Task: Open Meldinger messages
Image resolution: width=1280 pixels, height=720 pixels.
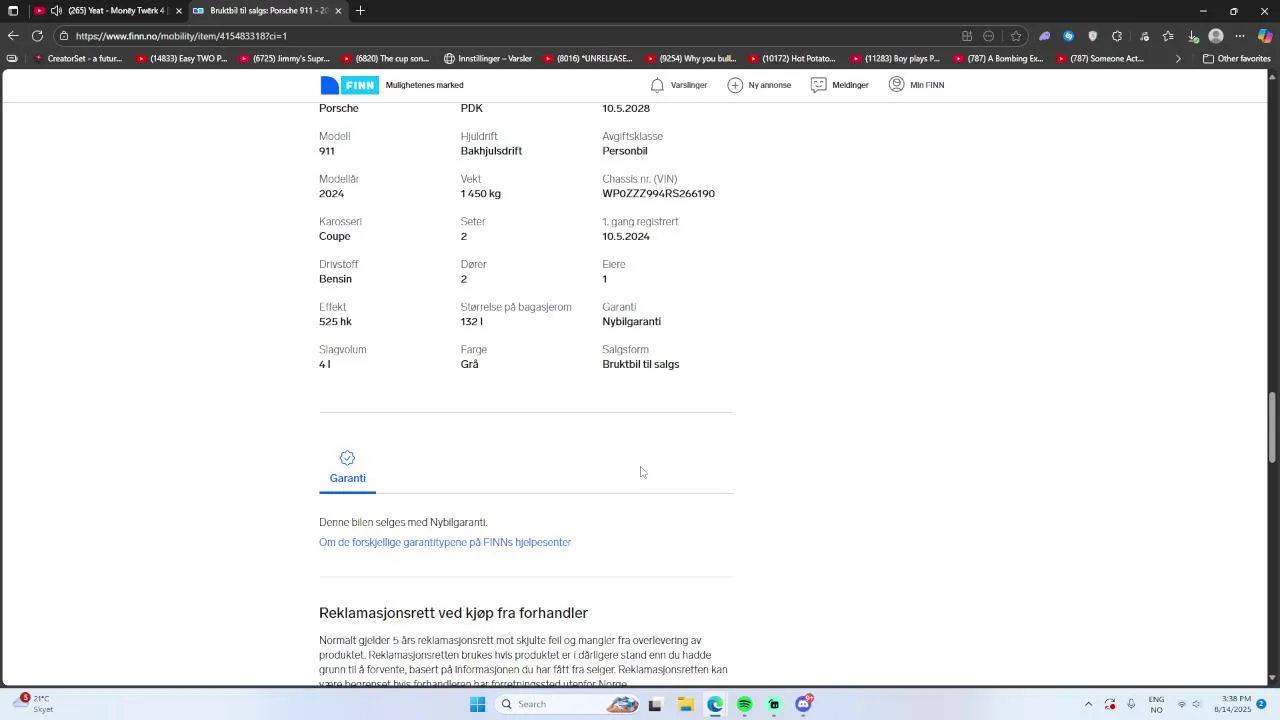Action: coord(839,85)
